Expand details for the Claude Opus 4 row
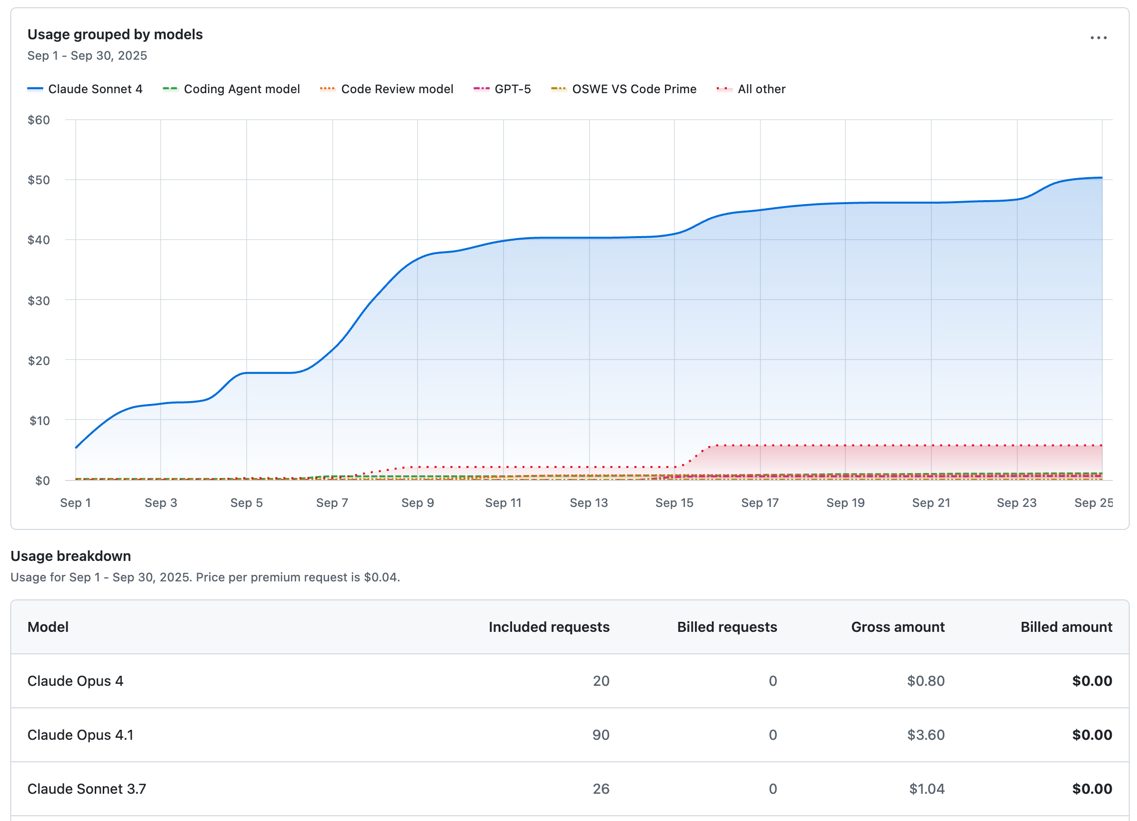This screenshot has width=1137, height=821. [x=75, y=681]
